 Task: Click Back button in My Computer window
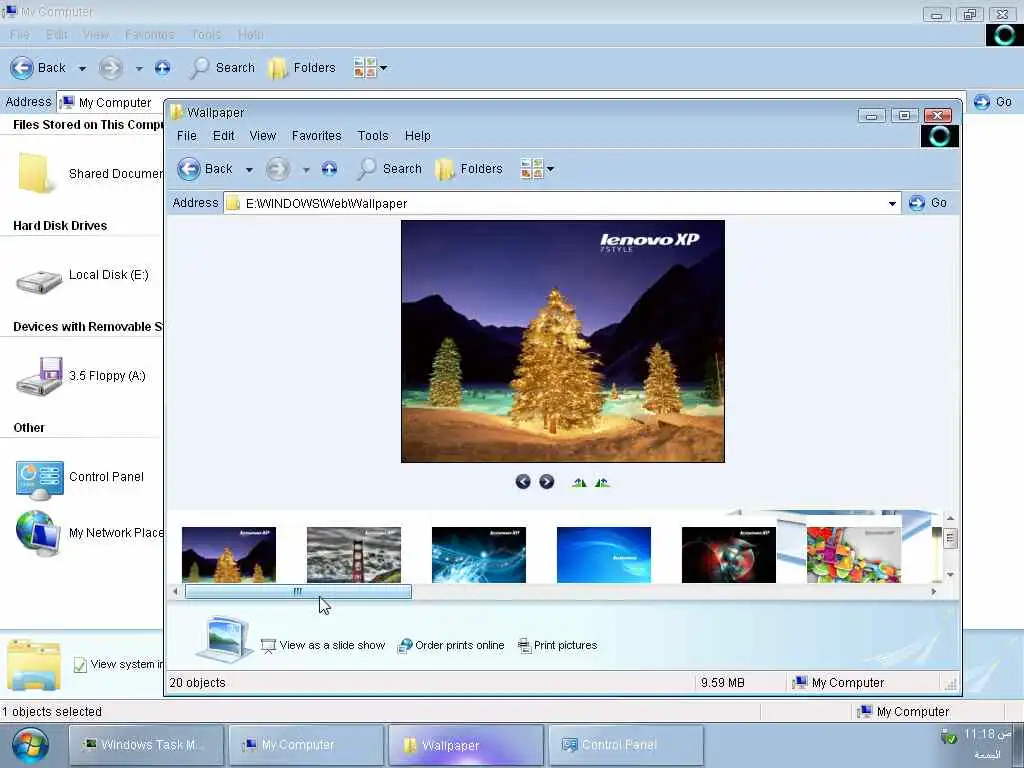coord(39,68)
